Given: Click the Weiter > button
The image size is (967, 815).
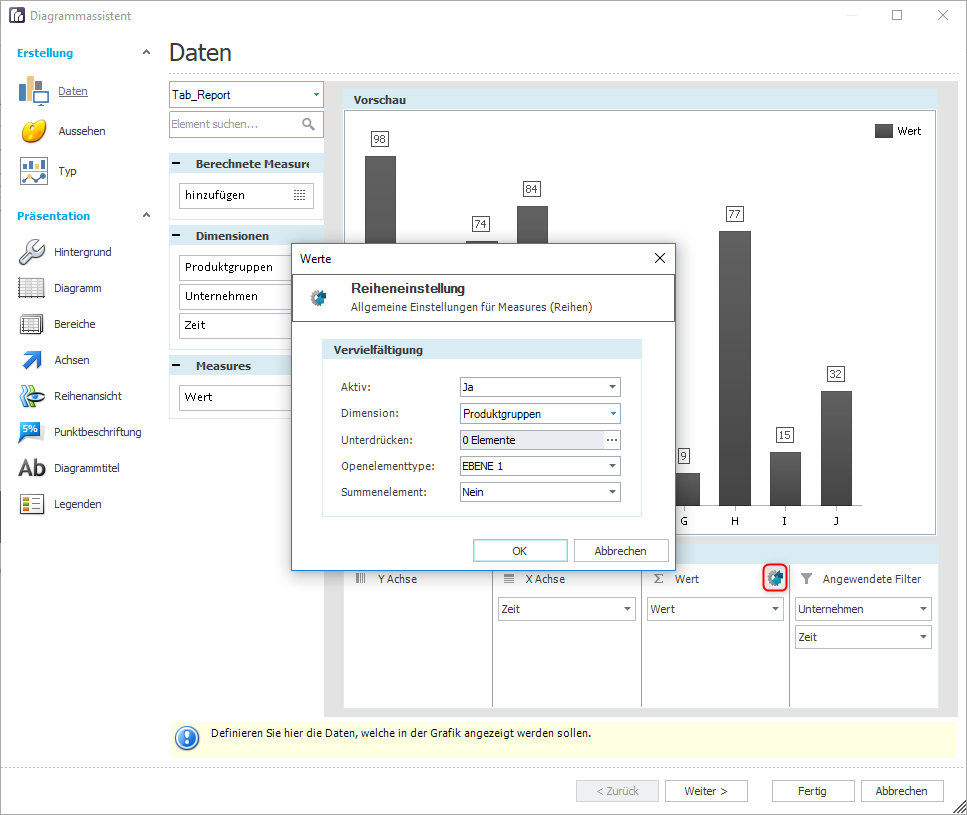Looking at the screenshot, I should (x=706, y=791).
